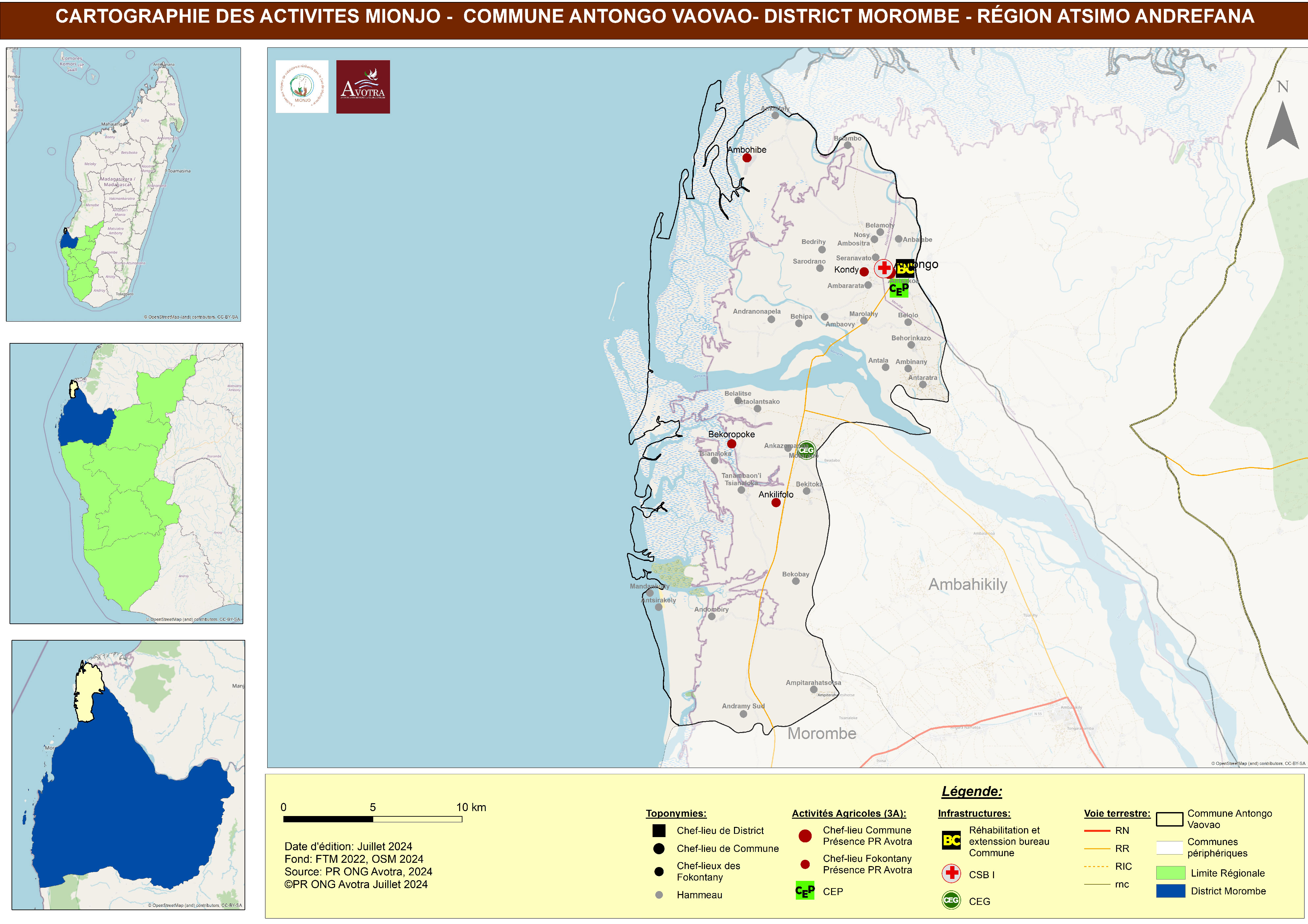This screenshot has height=924, width=1308.
Task: Click the Ambohibe red dot marker
Action: (x=747, y=158)
